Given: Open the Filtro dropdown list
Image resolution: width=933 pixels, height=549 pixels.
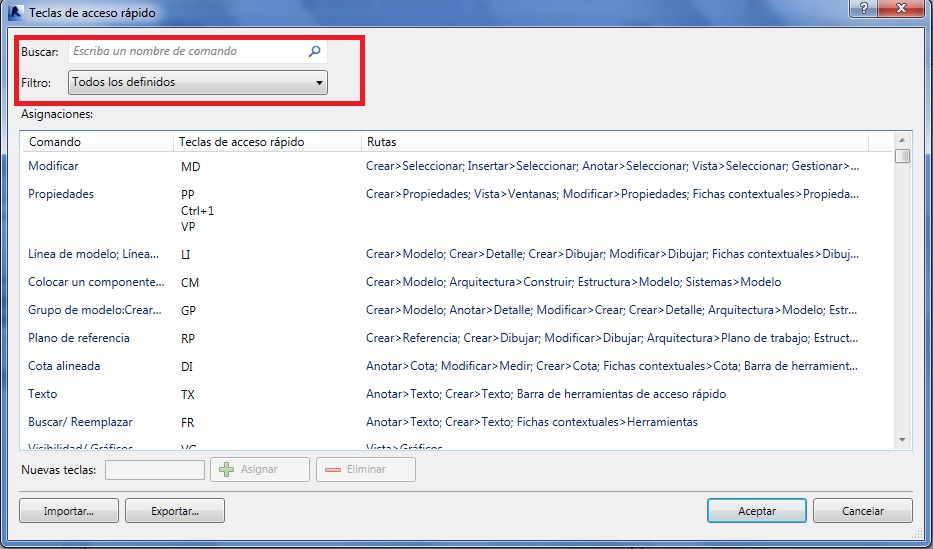Looking at the screenshot, I should point(198,83).
